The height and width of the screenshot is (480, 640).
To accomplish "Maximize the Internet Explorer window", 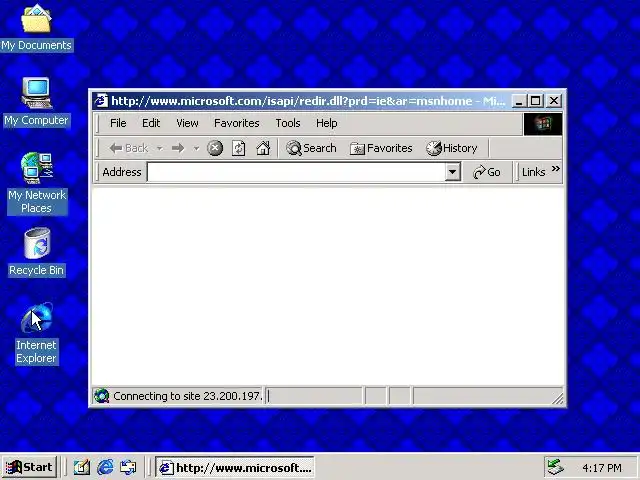I will (536, 100).
